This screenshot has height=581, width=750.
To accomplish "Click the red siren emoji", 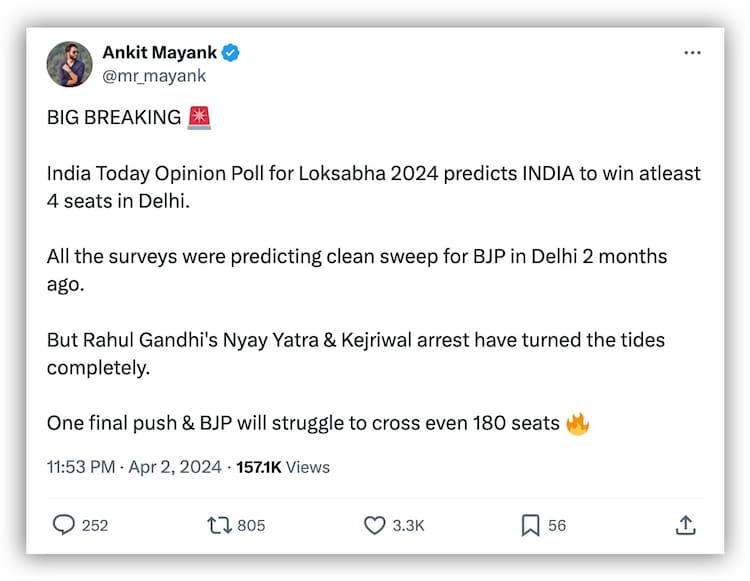I will pyautogui.click(x=200, y=118).
